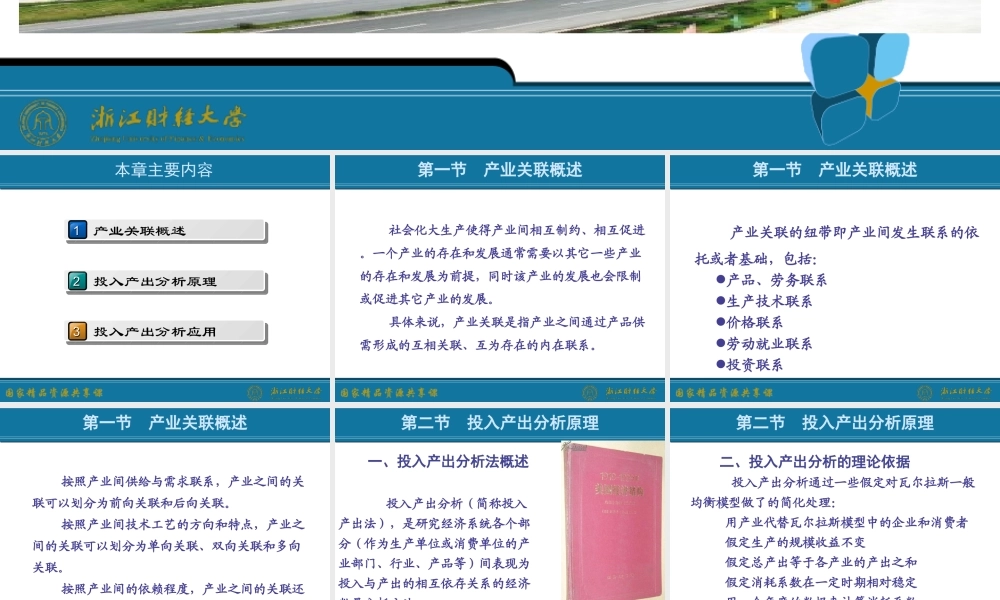
Task: Select the blue numbered icon beside 产业关联概述
Action: (75, 230)
